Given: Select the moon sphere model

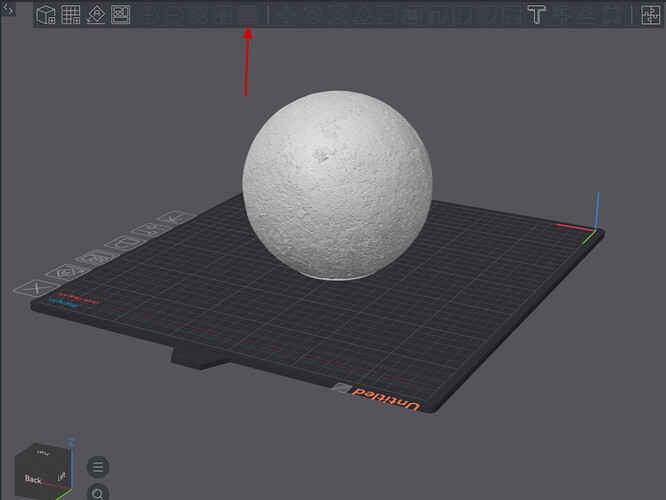Looking at the screenshot, I should [337, 185].
